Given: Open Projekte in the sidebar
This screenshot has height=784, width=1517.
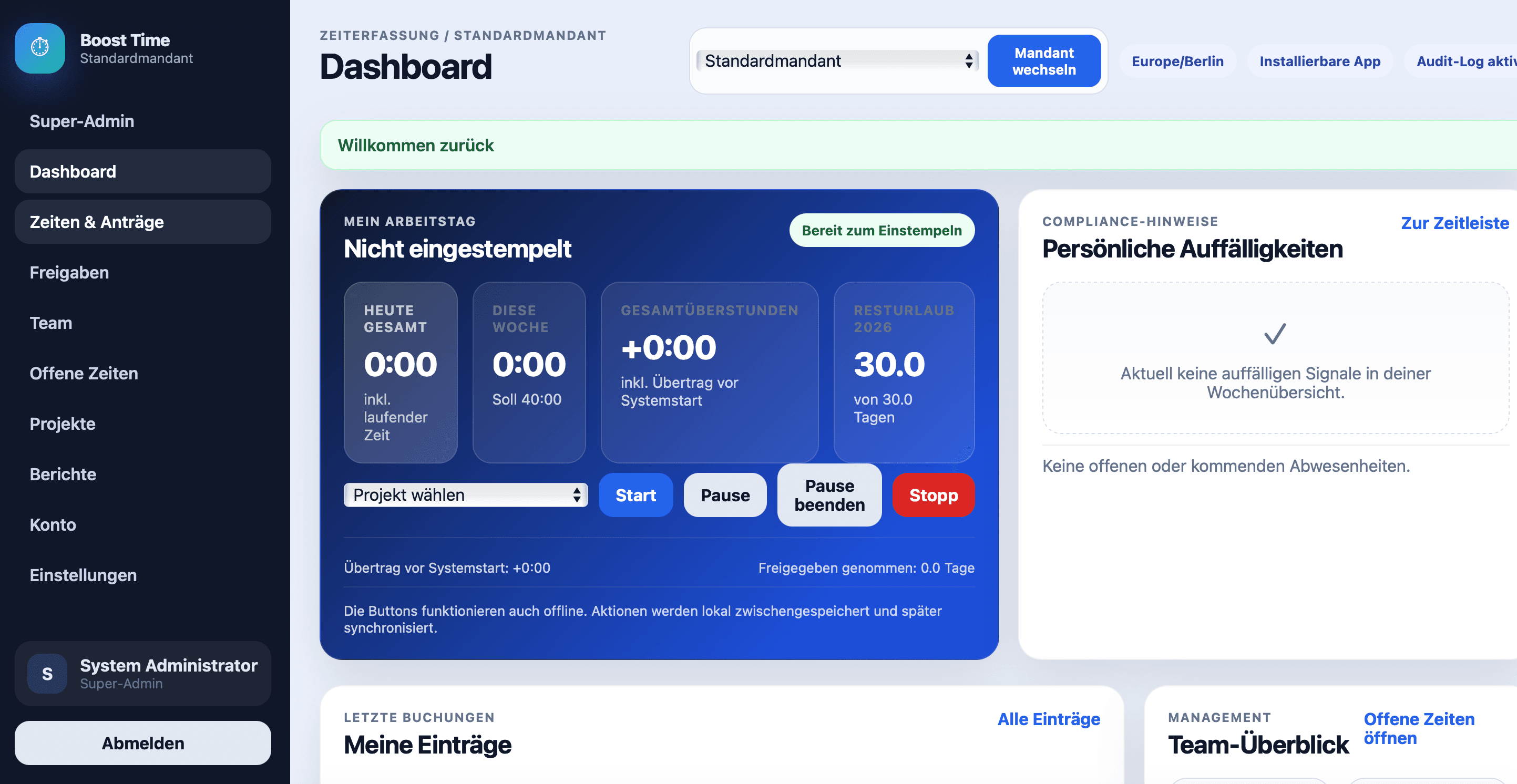Looking at the screenshot, I should coord(142,424).
